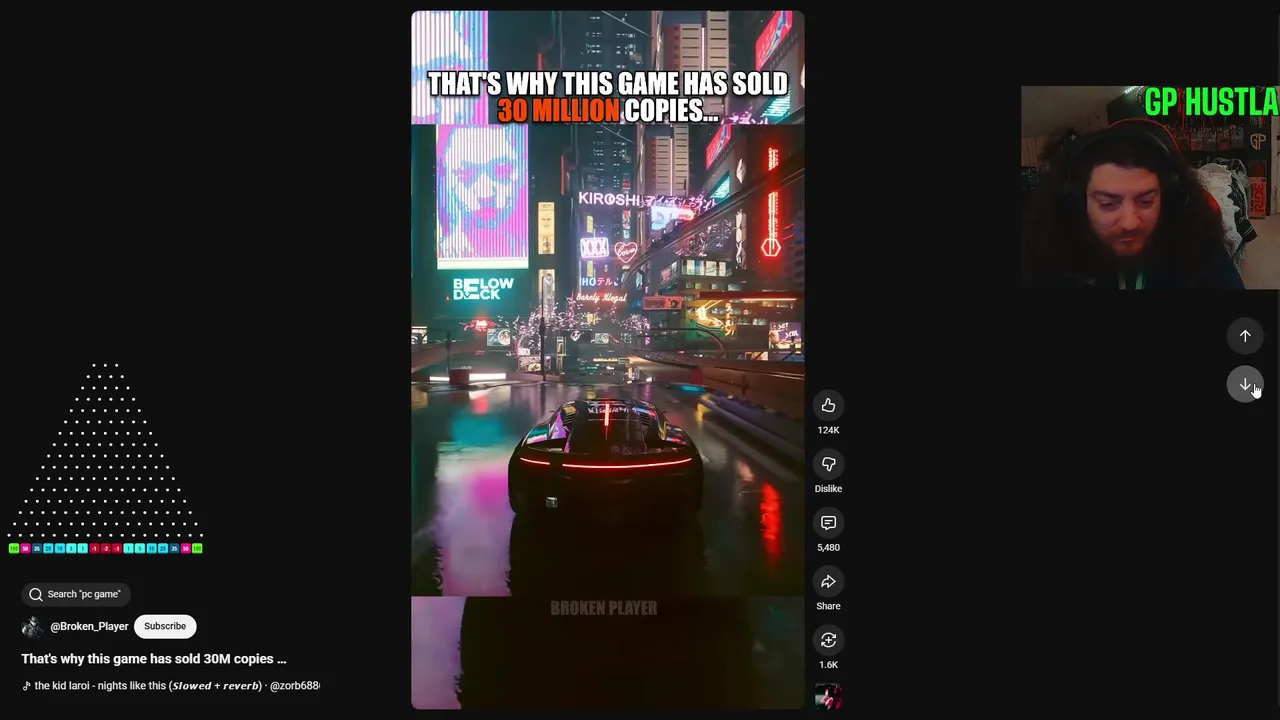The width and height of the screenshot is (1280, 720).
Task: Open the sound thumbnail below Remix
Action: click(x=828, y=697)
